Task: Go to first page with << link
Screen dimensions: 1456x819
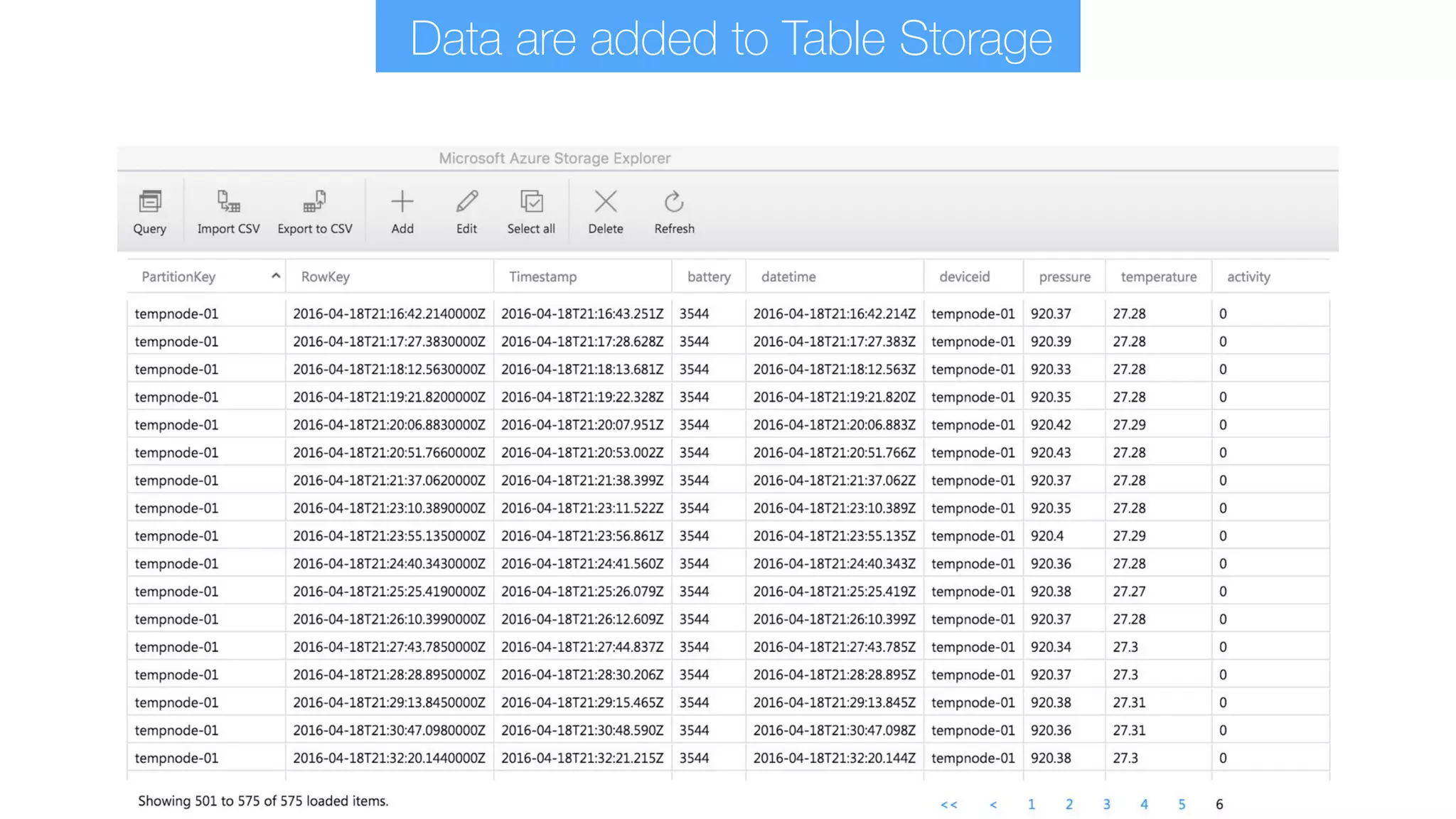Action: pos(949,805)
